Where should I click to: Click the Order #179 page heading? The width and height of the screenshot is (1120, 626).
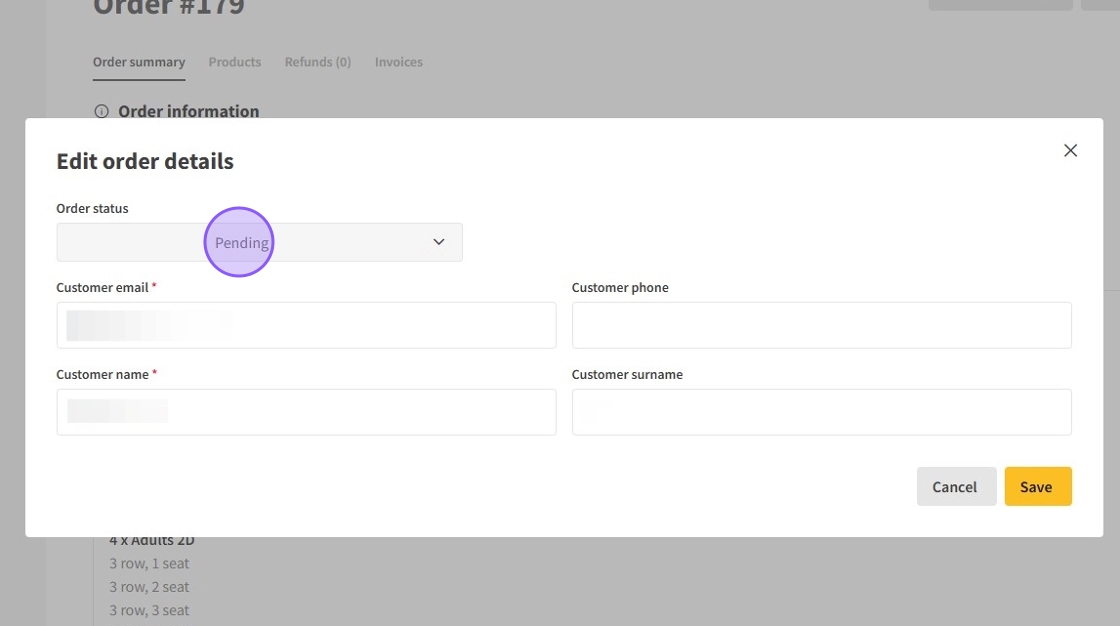point(169,8)
